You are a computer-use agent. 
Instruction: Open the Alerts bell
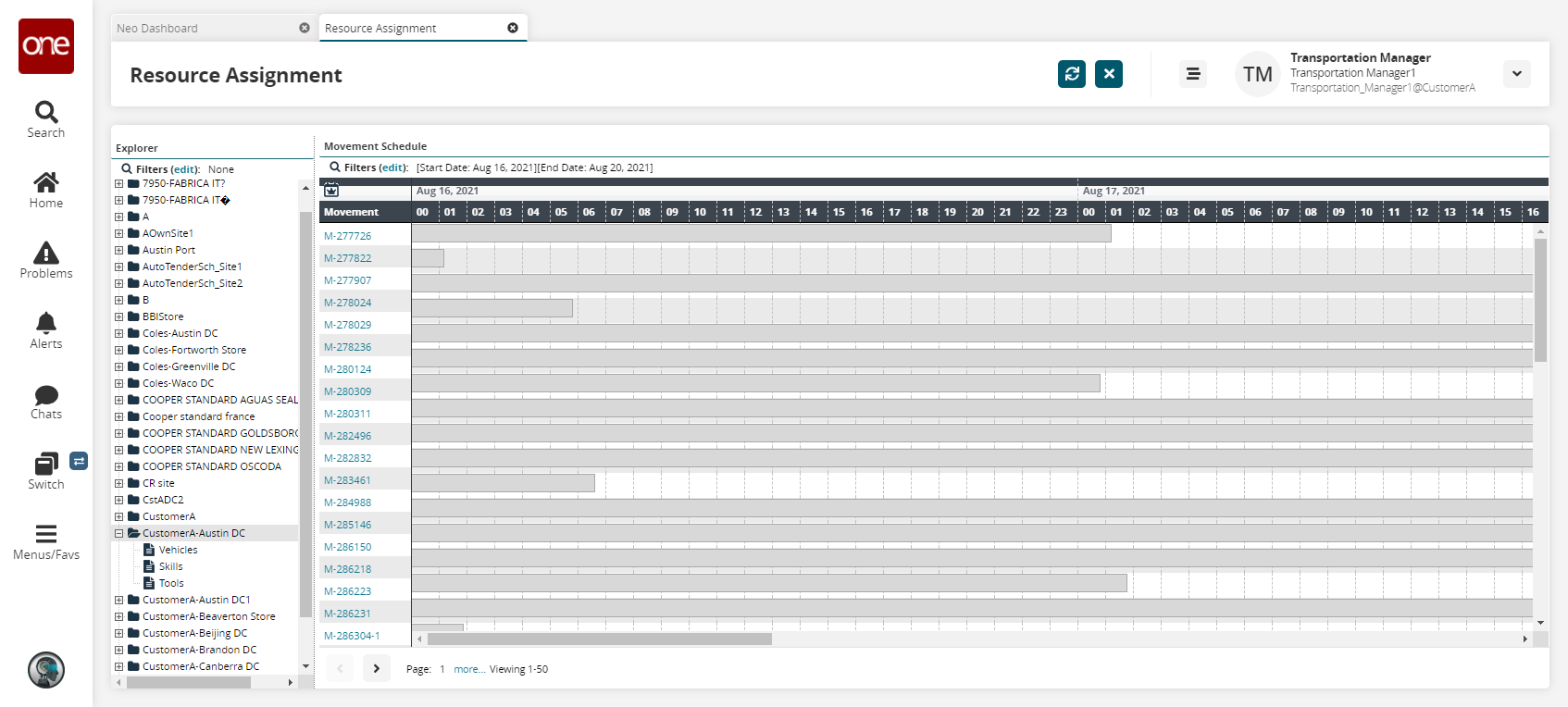point(46,331)
